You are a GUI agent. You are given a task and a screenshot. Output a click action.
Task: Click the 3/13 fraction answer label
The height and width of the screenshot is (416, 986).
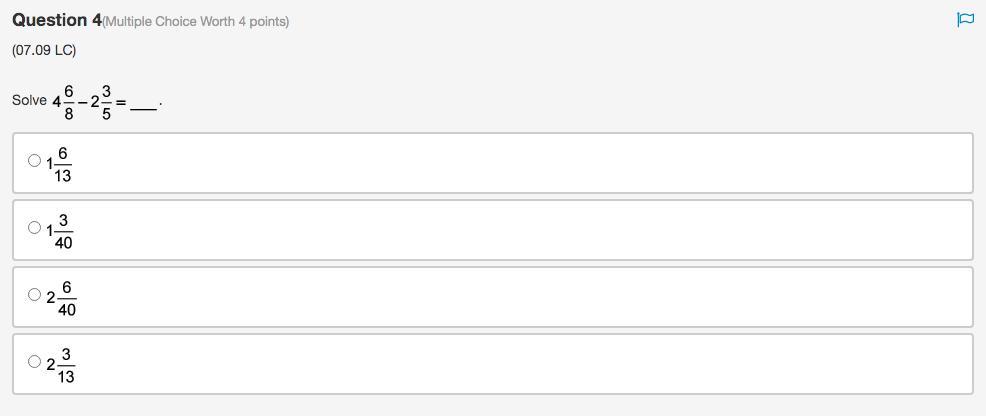point(60,364)
